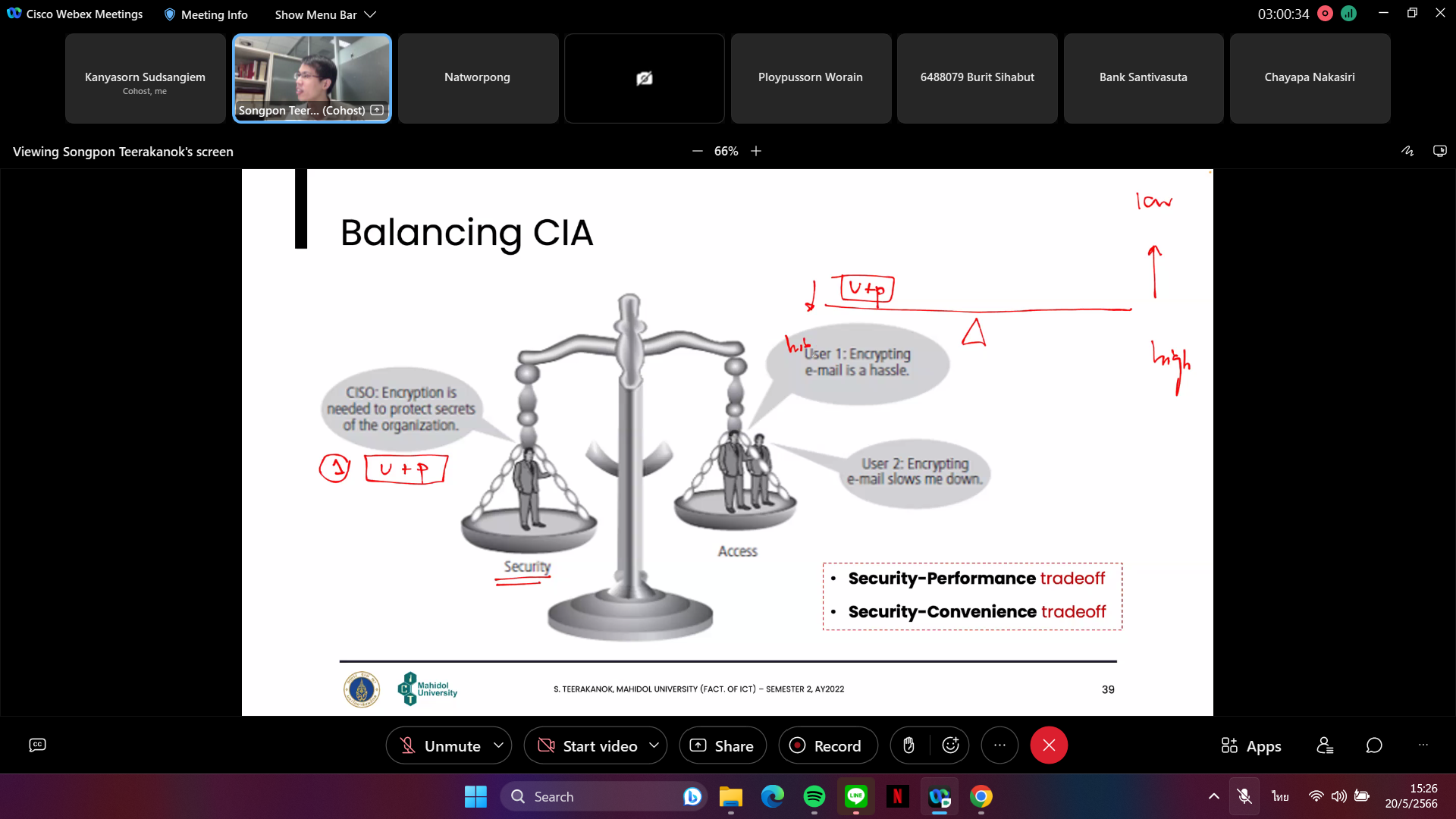Click the Share button

pyautogui.click(x=722, y=745)
